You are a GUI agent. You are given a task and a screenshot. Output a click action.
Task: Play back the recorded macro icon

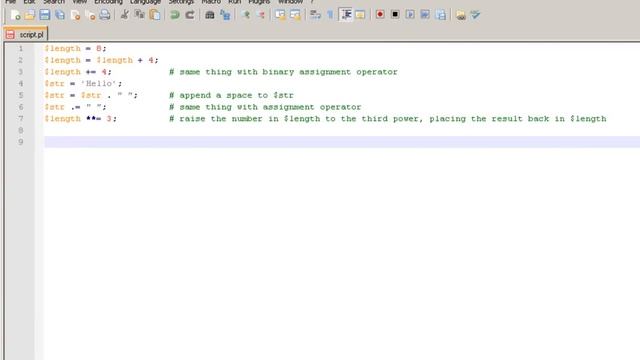click(x=410, y=15)
